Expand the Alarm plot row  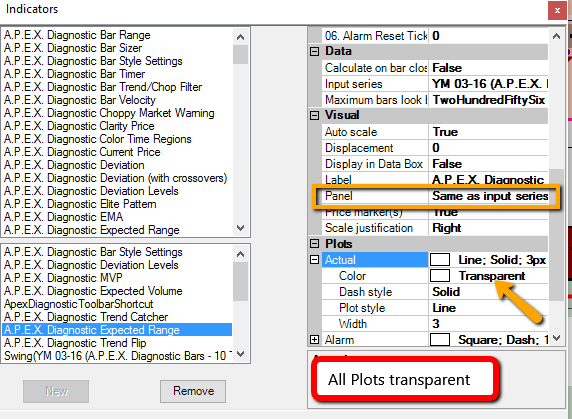[x=314, y=340]
